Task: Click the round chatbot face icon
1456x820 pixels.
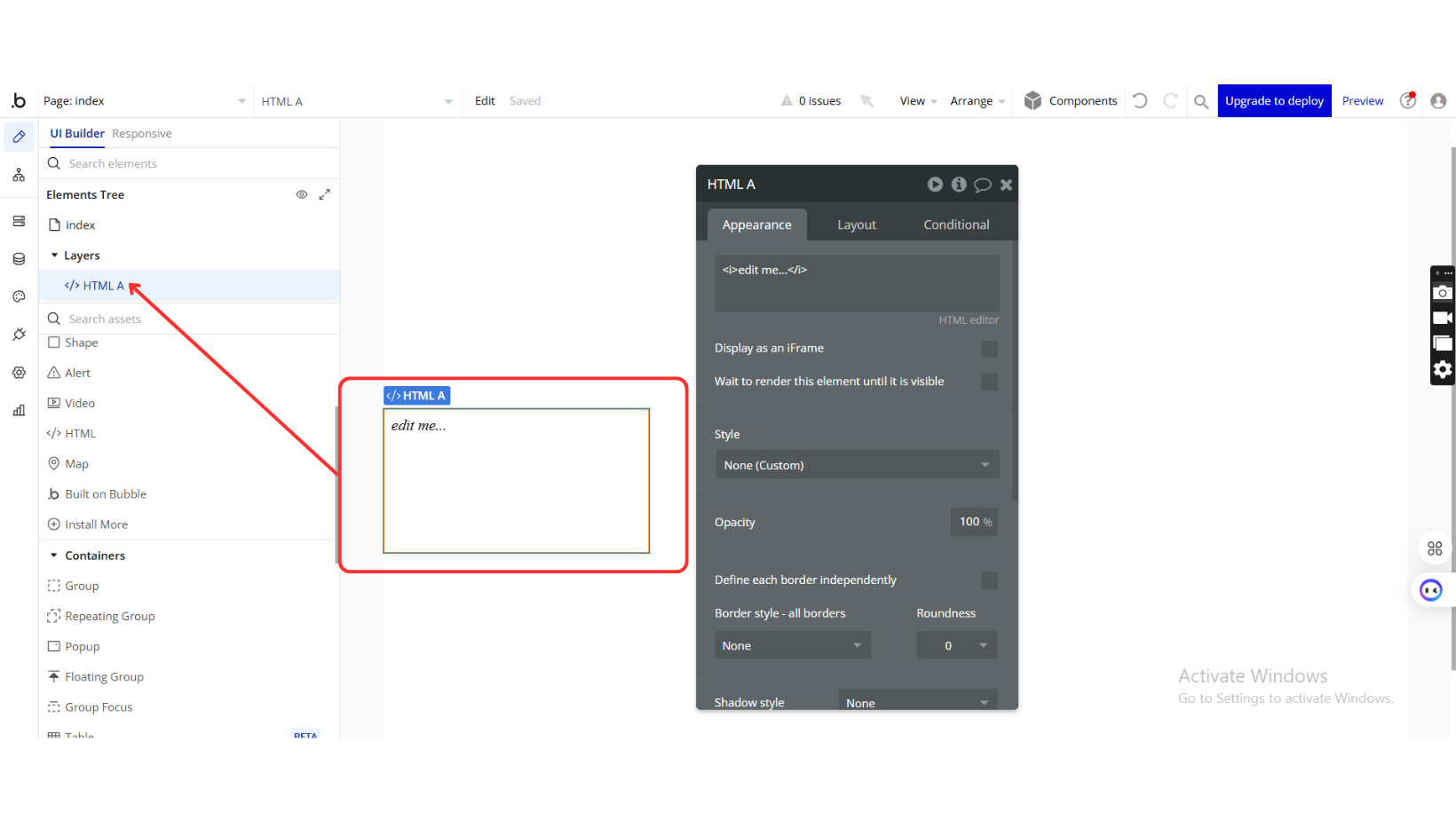Action: (x=1431, y=590)
